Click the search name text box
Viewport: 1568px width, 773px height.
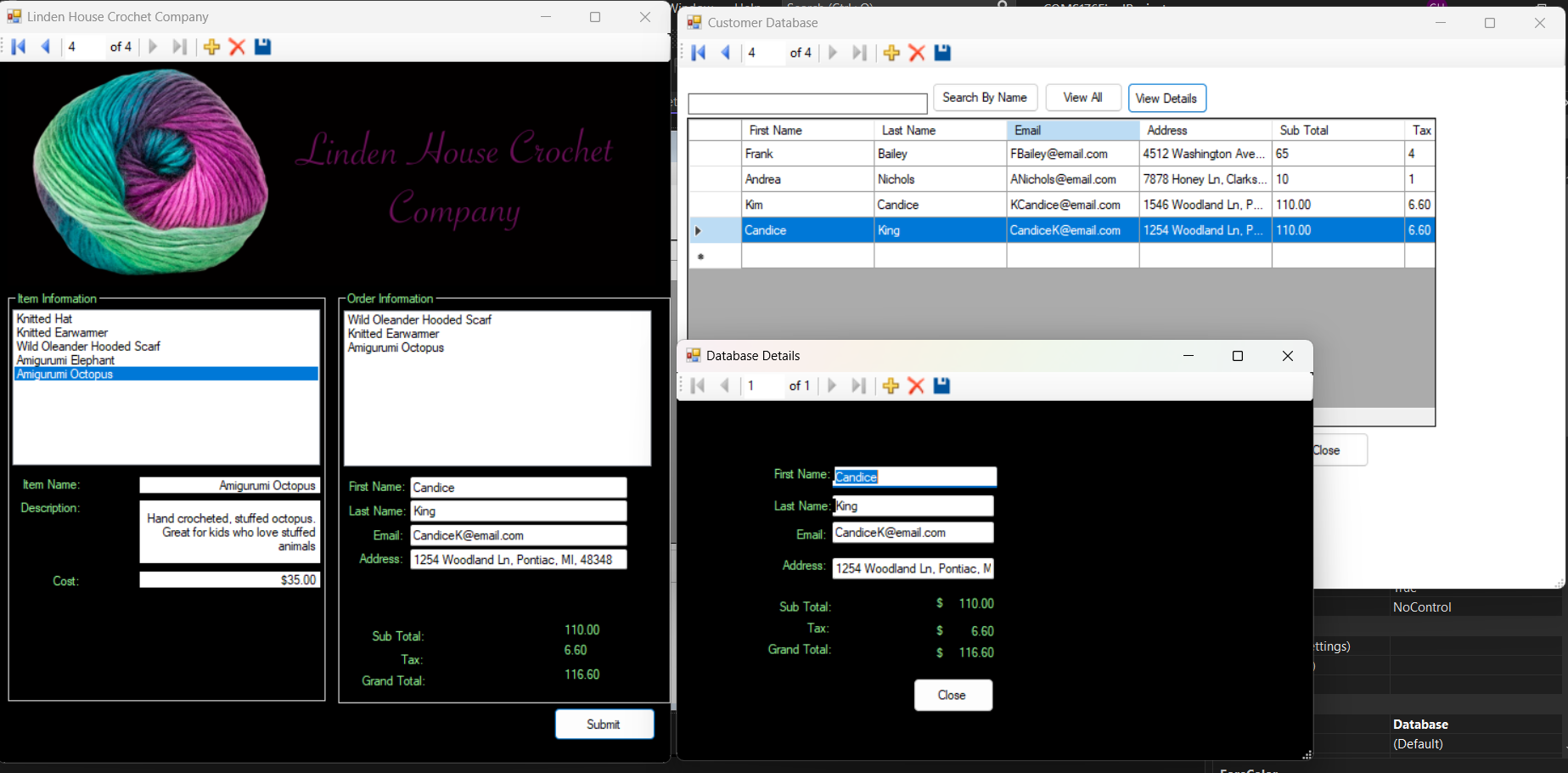click(x=806, y=104)
